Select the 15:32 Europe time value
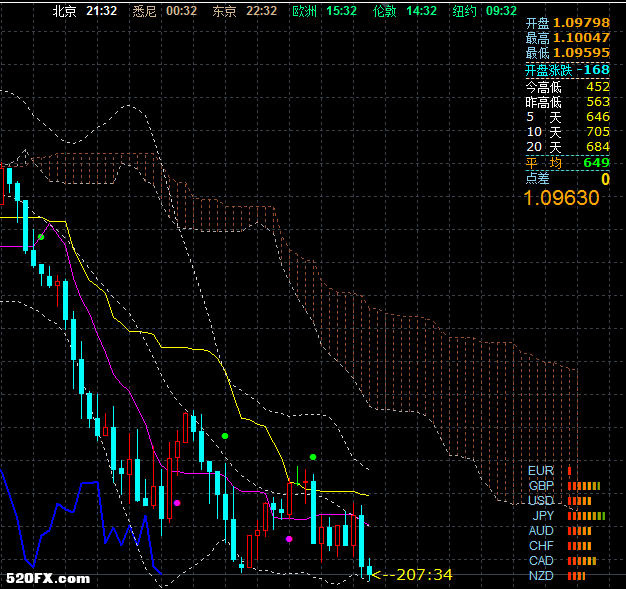This screenshot has height=589, width=626. pos(341,11)
